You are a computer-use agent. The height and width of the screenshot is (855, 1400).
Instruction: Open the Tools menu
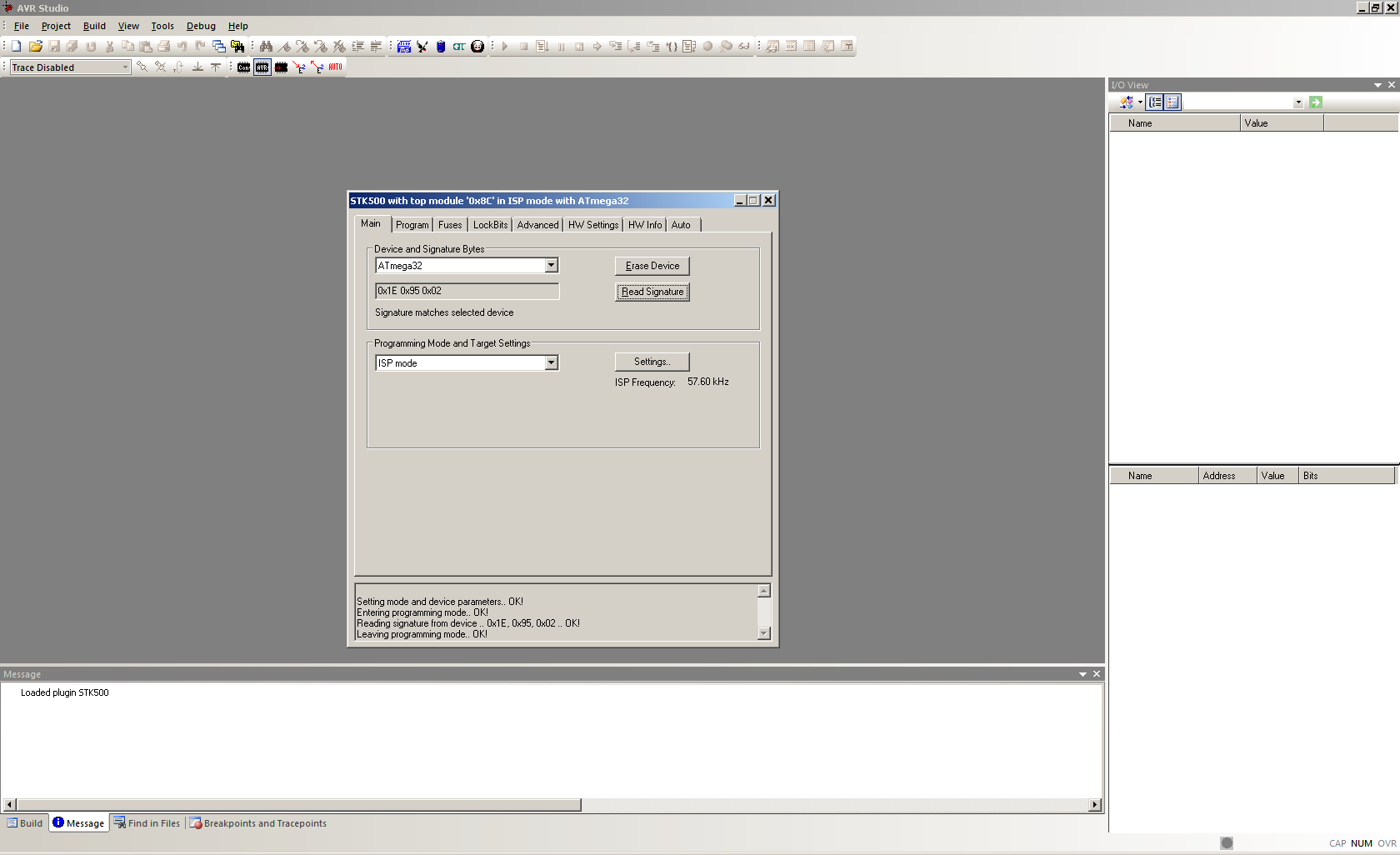(x=162, y=26)
